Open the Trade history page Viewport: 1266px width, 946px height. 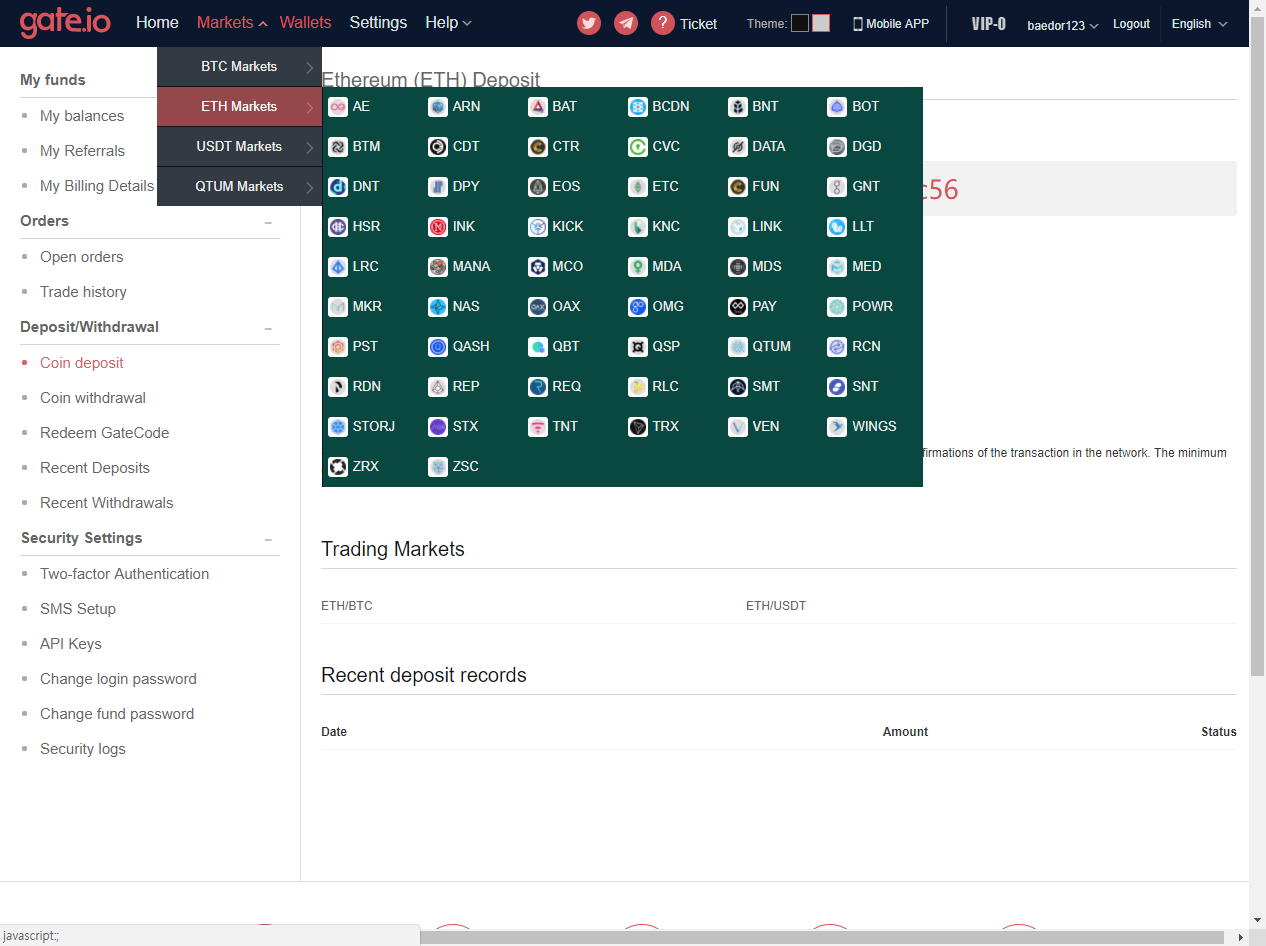[83, 292]
